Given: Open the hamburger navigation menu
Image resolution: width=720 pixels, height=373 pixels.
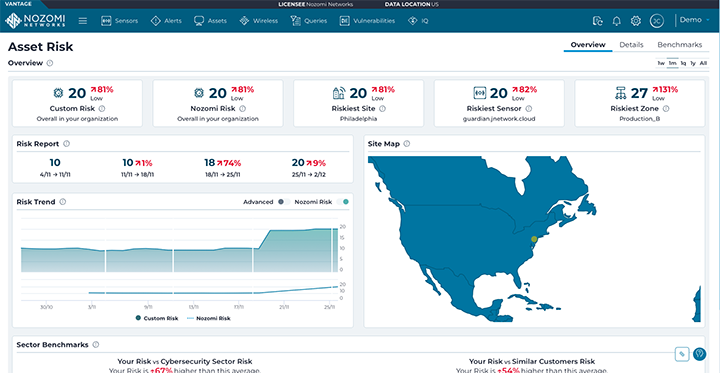Looking at the screenshot, I should point(83,21).
